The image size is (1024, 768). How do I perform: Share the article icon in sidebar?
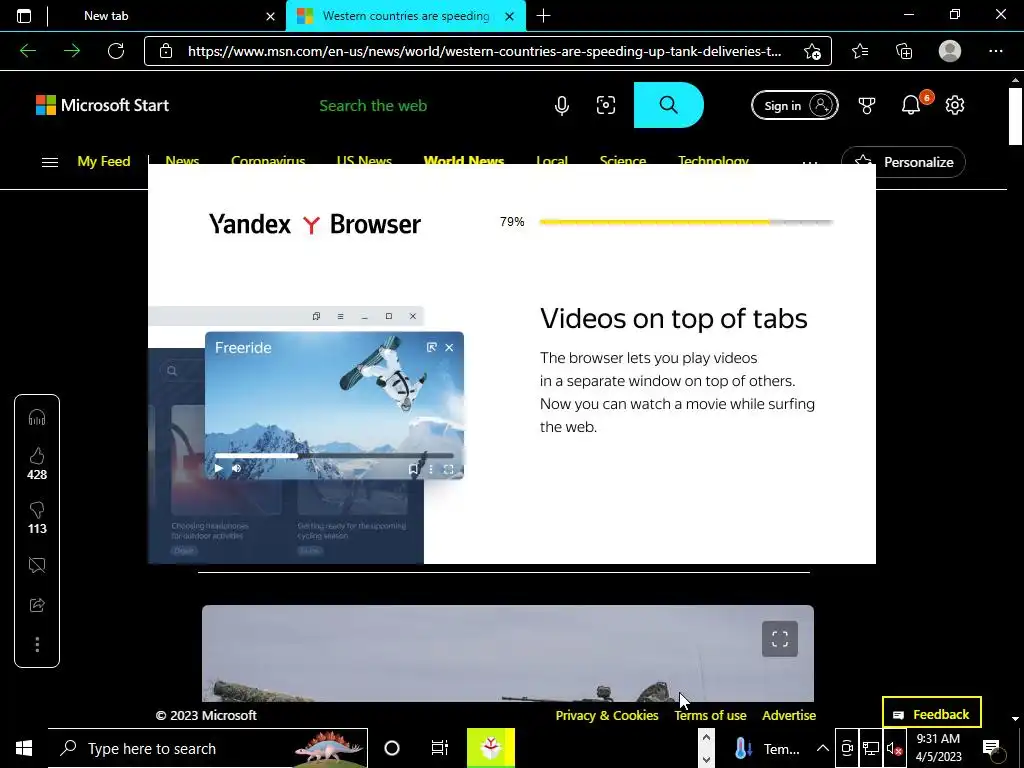[37, 605]
